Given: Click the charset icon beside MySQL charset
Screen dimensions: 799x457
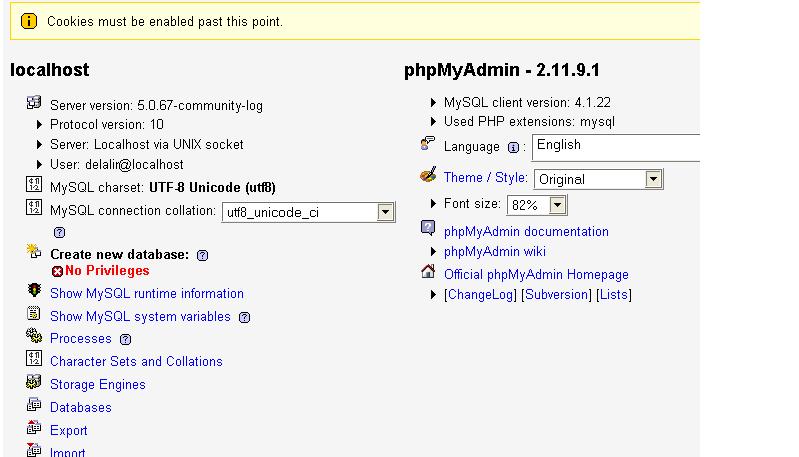Looking at the screenshot, I should click(x=34, y=184).
